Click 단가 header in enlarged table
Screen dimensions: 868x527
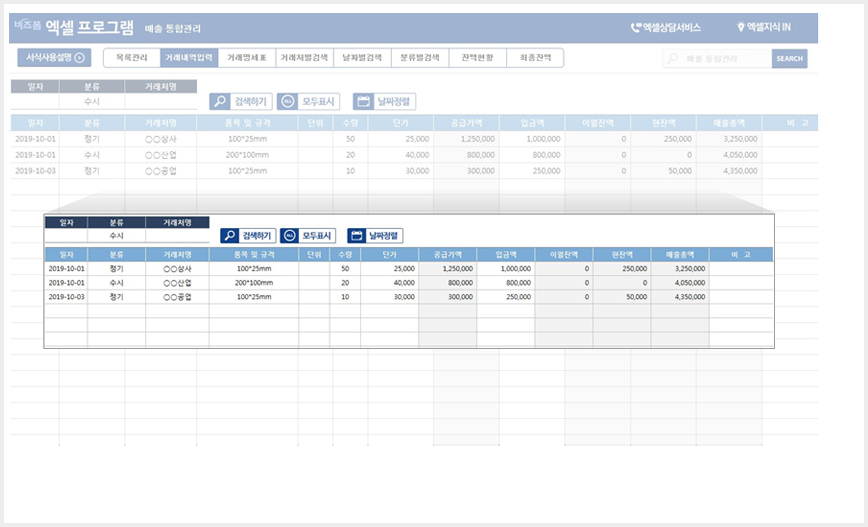[390, 255]
